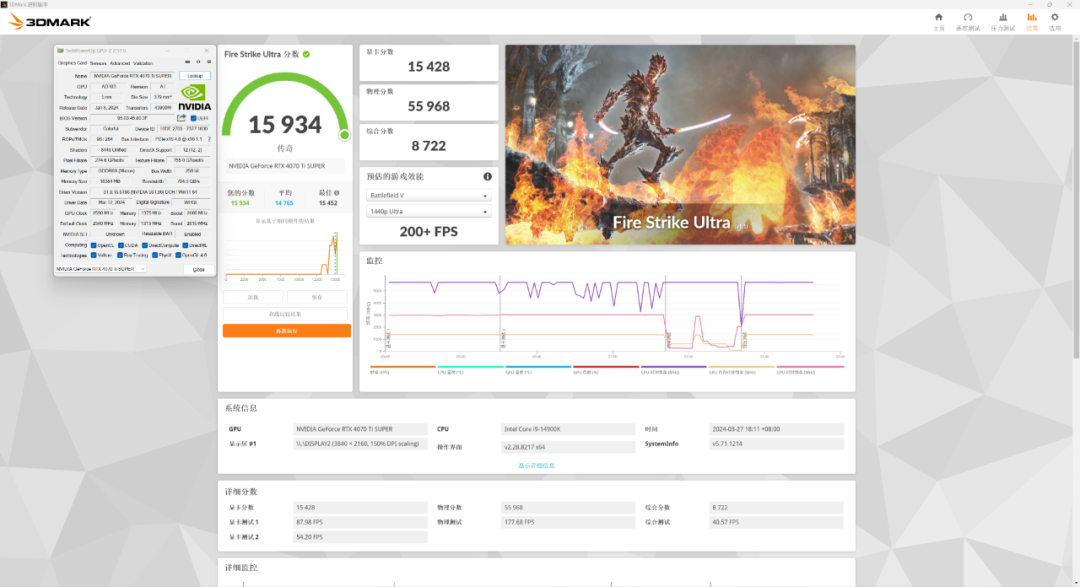Viewport: 1080px width, 587px height.
Task: Click the combined score 8 722 value
Action: (x=428, y=145)
